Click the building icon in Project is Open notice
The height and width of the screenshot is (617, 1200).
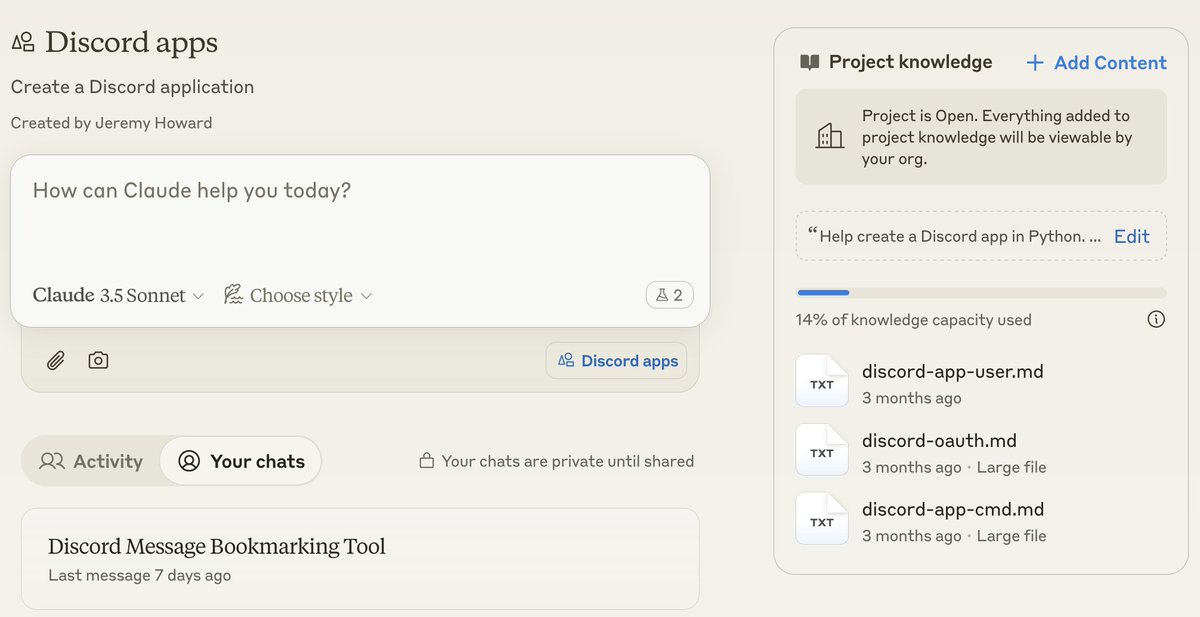coord(830,136)
